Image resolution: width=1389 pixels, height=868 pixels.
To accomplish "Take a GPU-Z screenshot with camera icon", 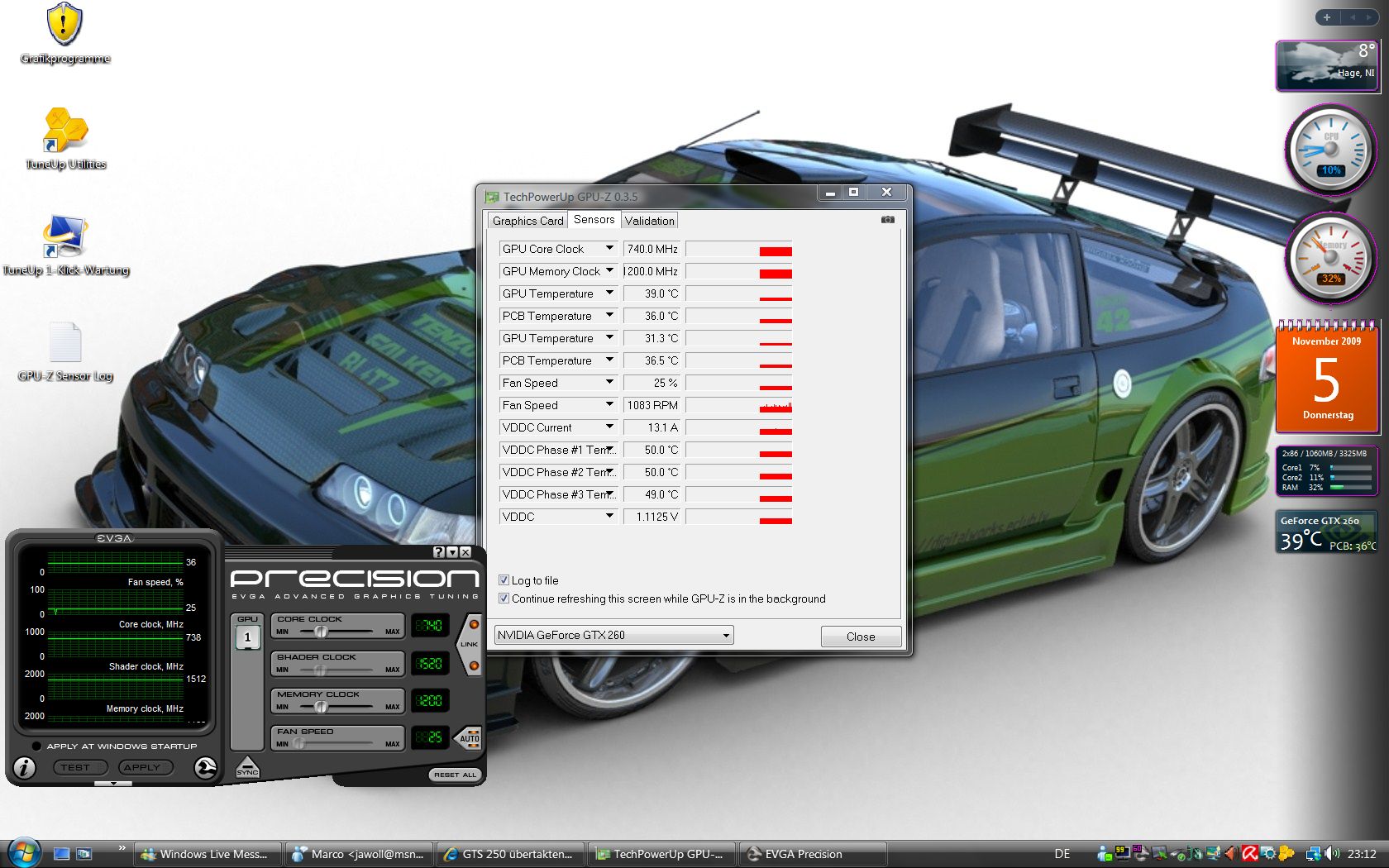I will pyautogui.click(x=887, y=220).
